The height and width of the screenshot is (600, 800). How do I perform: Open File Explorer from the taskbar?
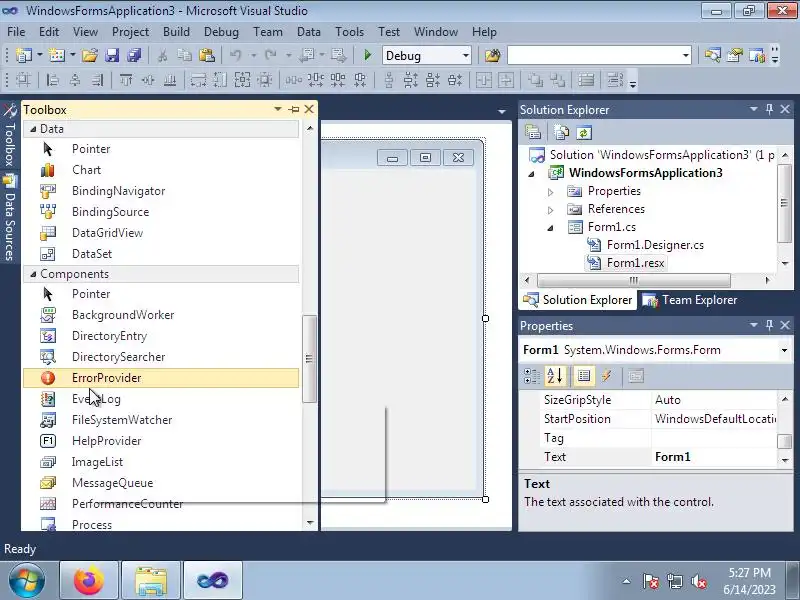click(151, 580)
